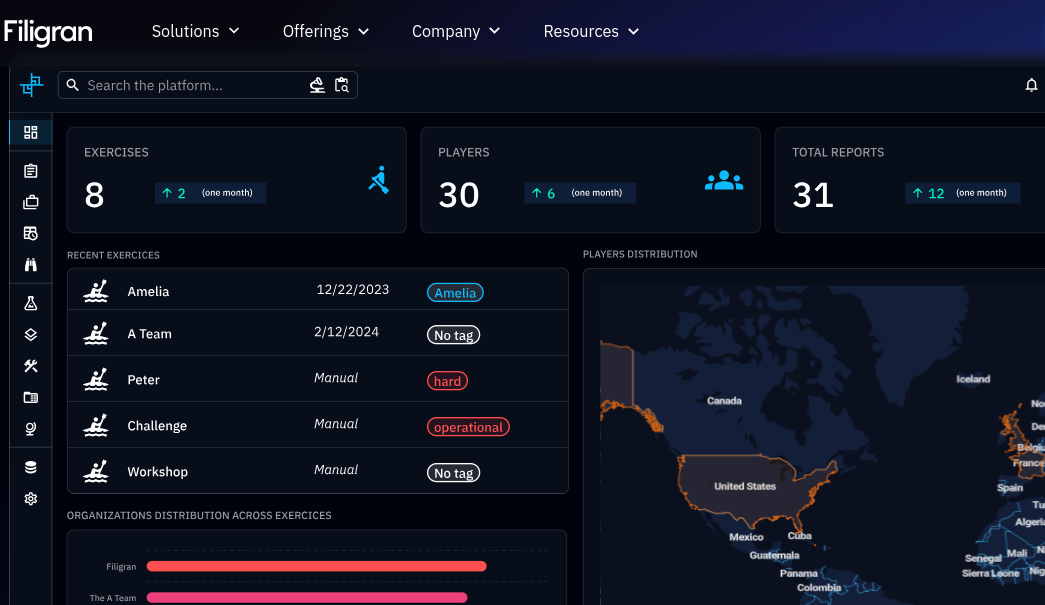Screen dimensions: 1045x605
Task: Click the Recent Exercices heading
Action: click(x=113, y=255)
